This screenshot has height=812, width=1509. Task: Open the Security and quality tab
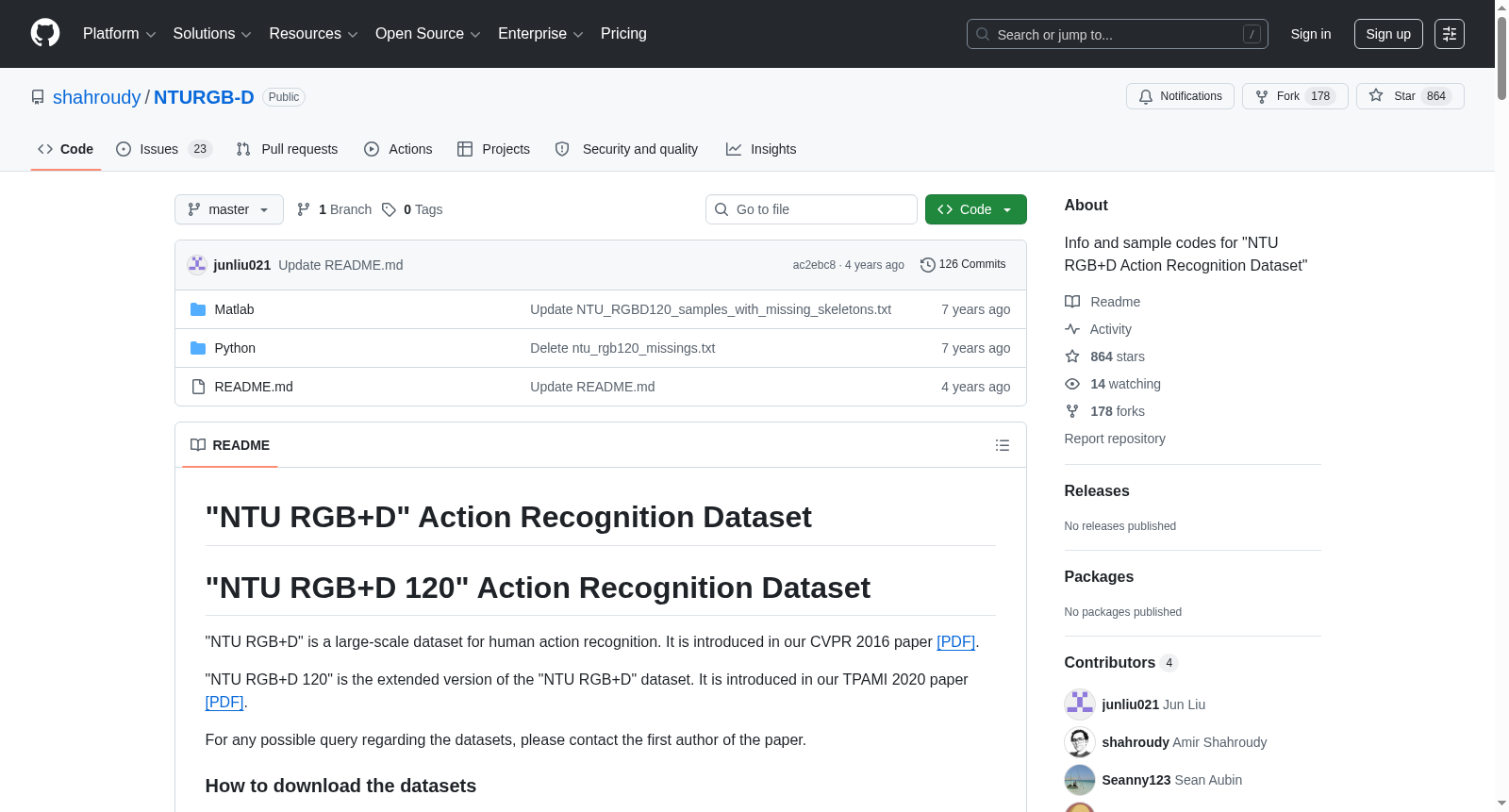click(x=627, y=149)
